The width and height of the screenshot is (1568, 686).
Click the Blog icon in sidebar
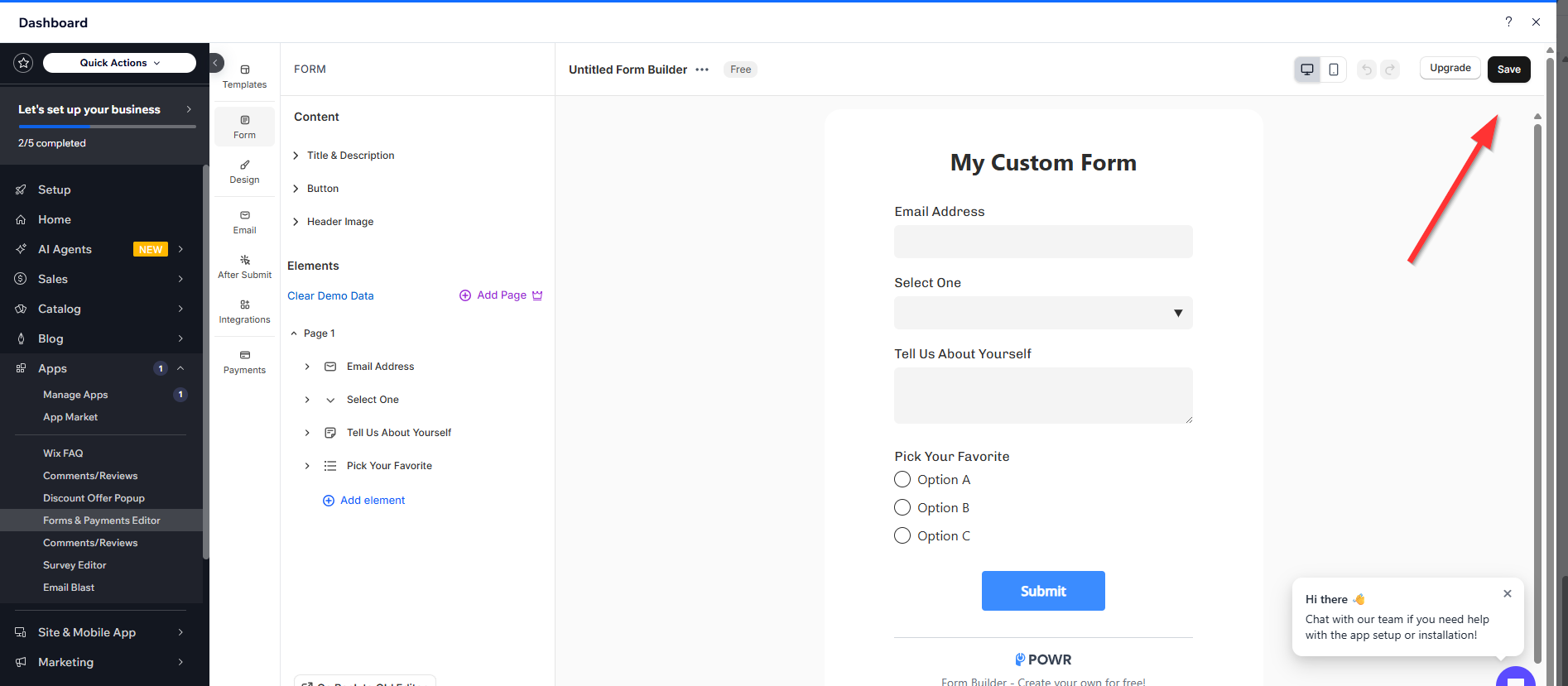(21, 338)
